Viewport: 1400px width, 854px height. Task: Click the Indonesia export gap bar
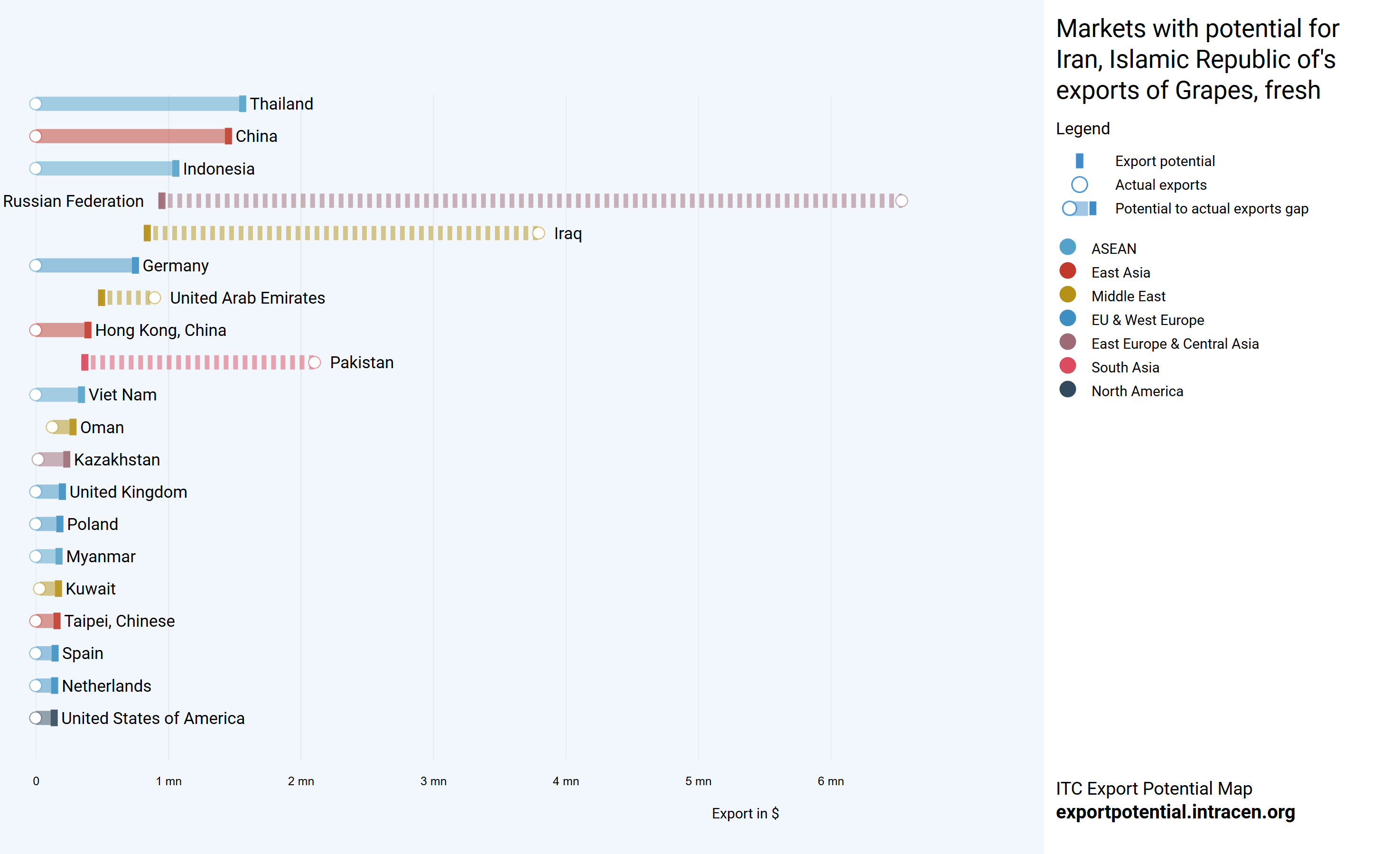click(x=105, y=169)
